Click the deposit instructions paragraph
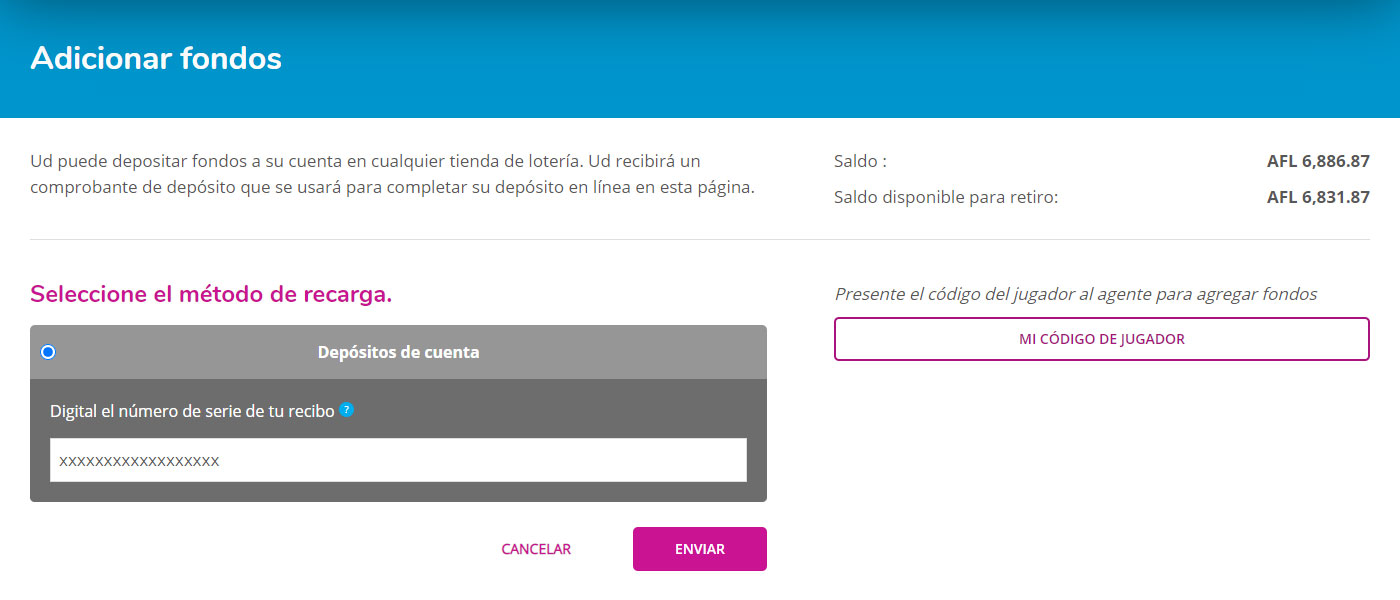Image resolution: width=1400 pixels, height=600 pixels. coord(392,174)
